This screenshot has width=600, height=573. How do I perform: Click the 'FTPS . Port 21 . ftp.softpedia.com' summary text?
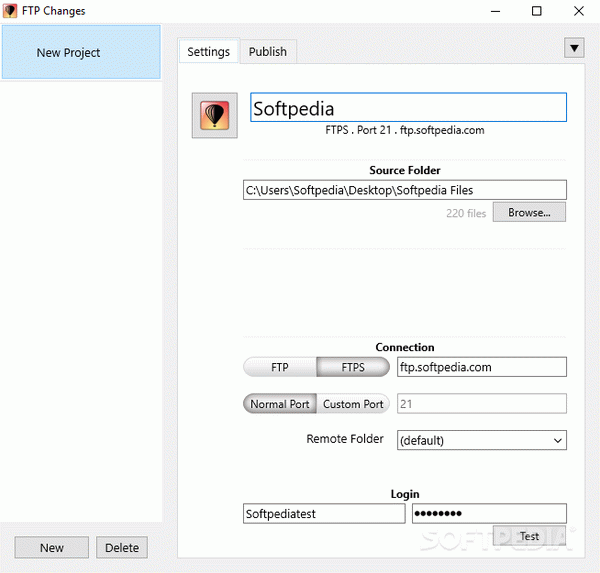[405, 130]
